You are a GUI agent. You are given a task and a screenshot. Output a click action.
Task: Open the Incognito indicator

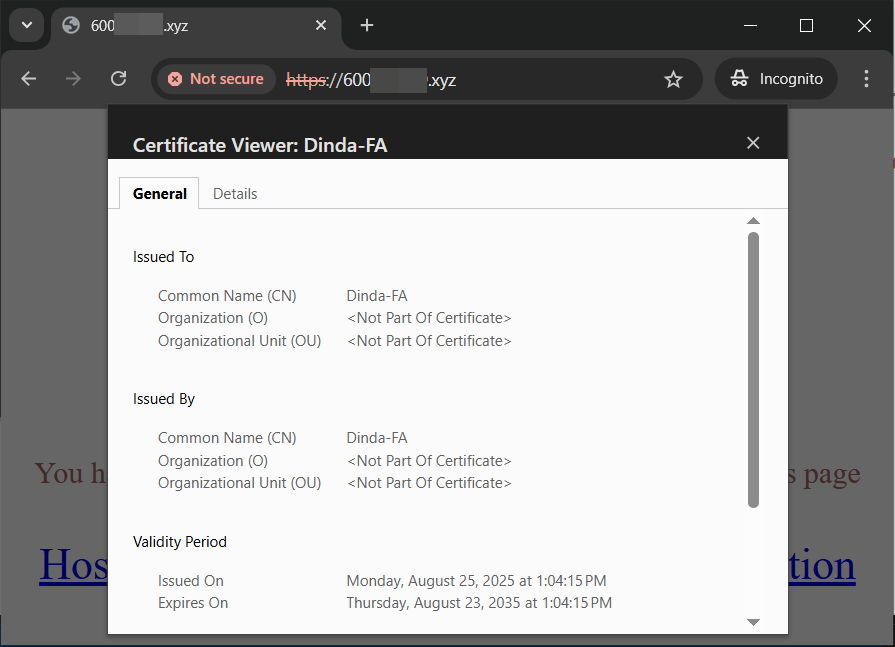[776, 79]
